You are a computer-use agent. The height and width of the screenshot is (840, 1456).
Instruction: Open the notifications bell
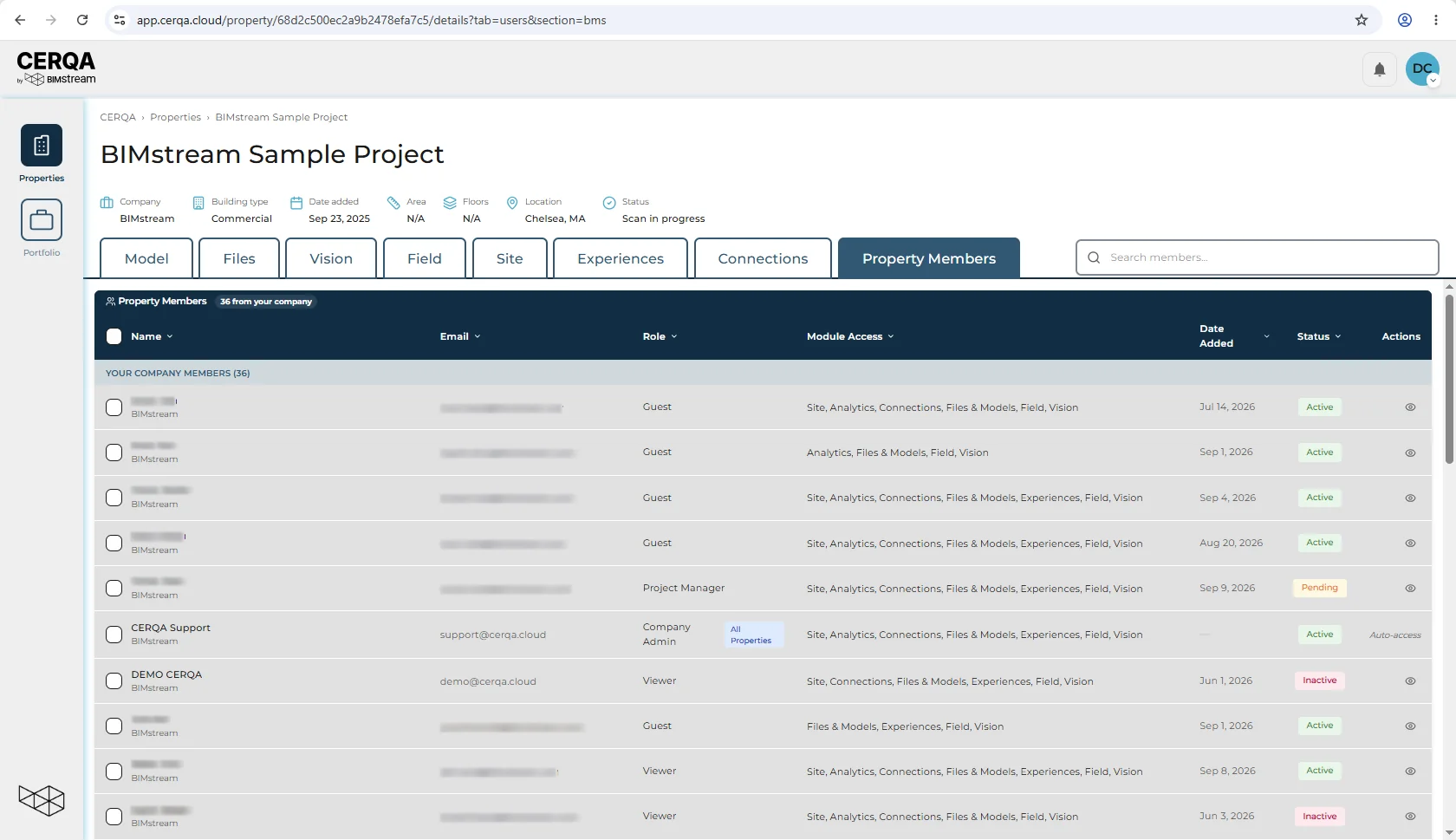(1380, 69)
